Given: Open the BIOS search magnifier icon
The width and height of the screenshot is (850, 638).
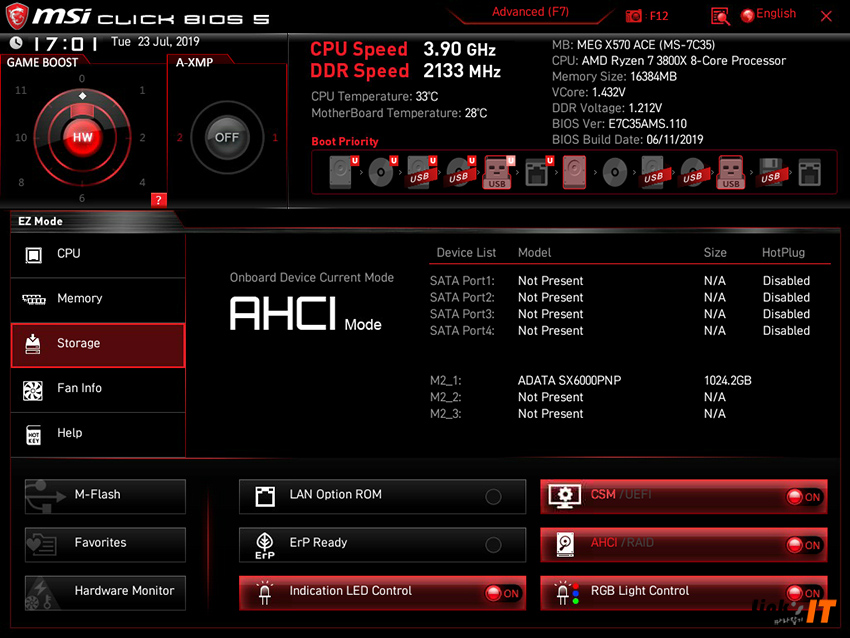Looking at the screenshot, I should click(x=720, y=16).
